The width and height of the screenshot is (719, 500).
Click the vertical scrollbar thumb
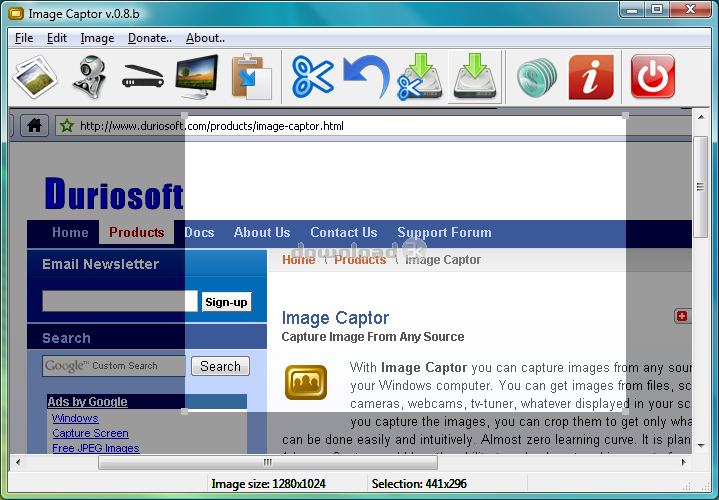point(701,187)
